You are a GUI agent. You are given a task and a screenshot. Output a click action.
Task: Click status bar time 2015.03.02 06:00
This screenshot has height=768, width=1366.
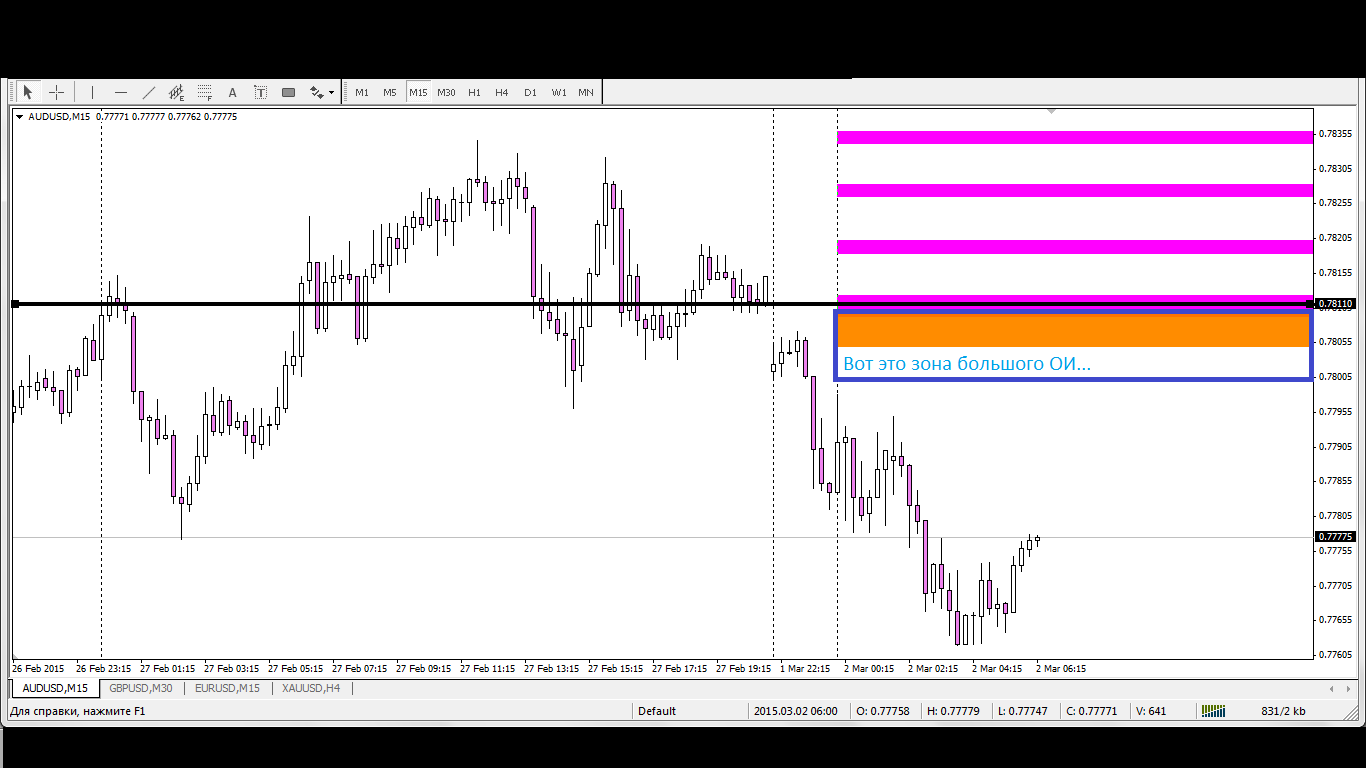[x=796, y=711]
